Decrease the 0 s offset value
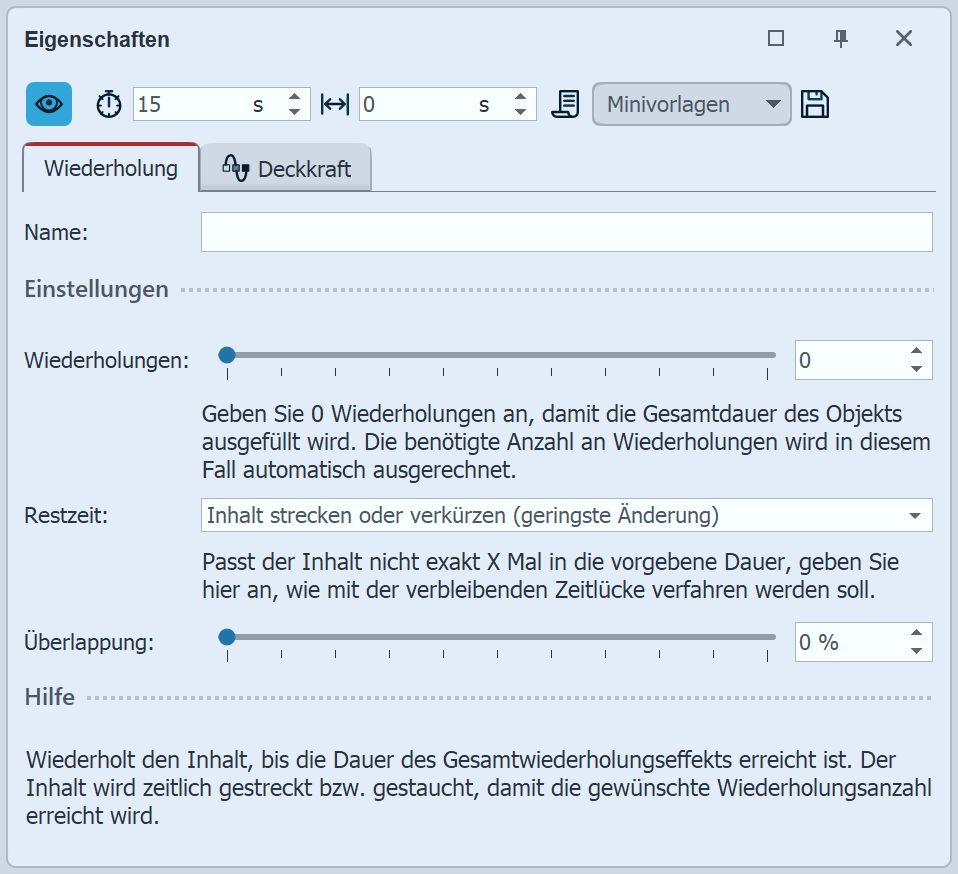This screenshot has width=958, height=874. point(520,112)
